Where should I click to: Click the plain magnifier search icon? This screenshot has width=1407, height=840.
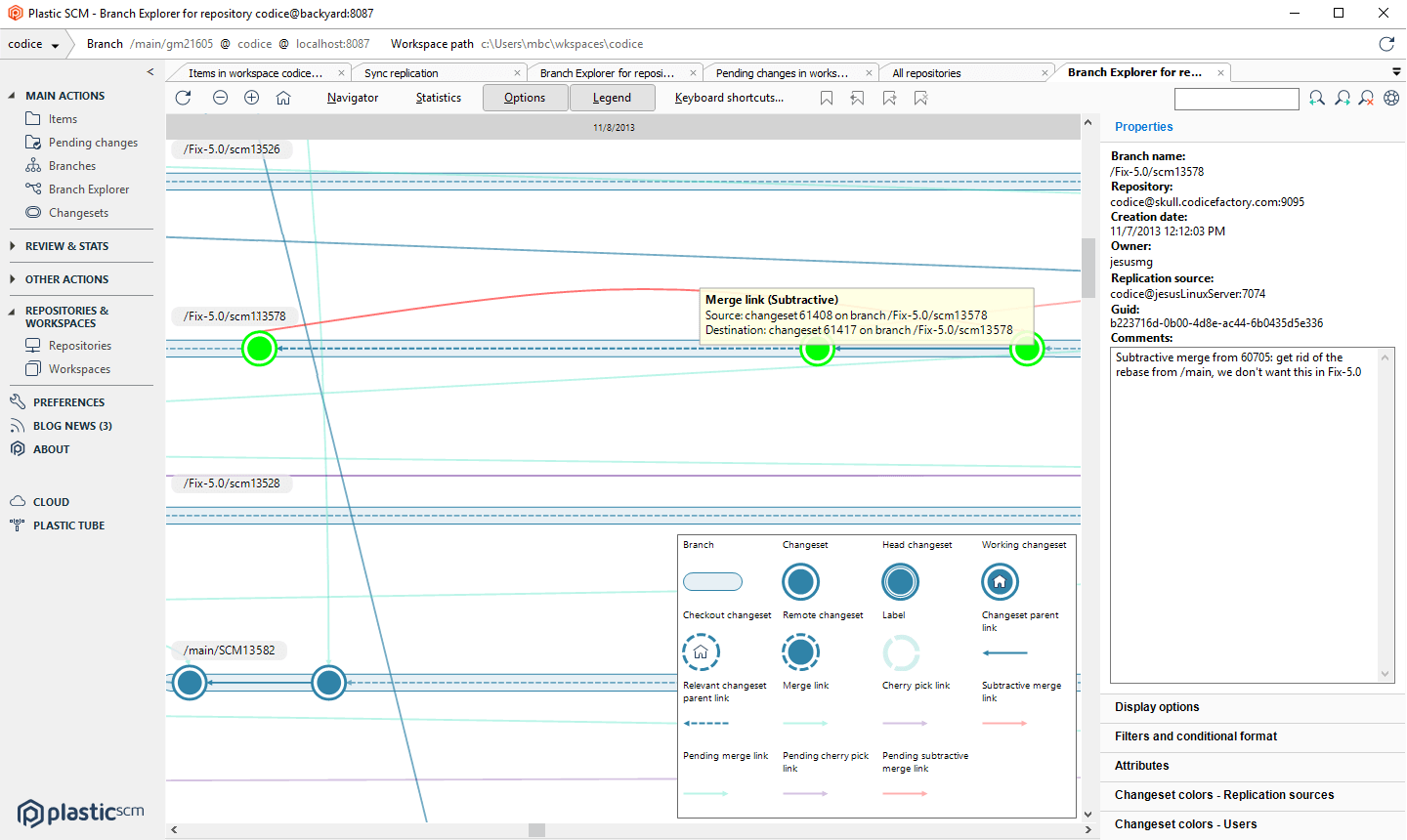[1317, 98]
